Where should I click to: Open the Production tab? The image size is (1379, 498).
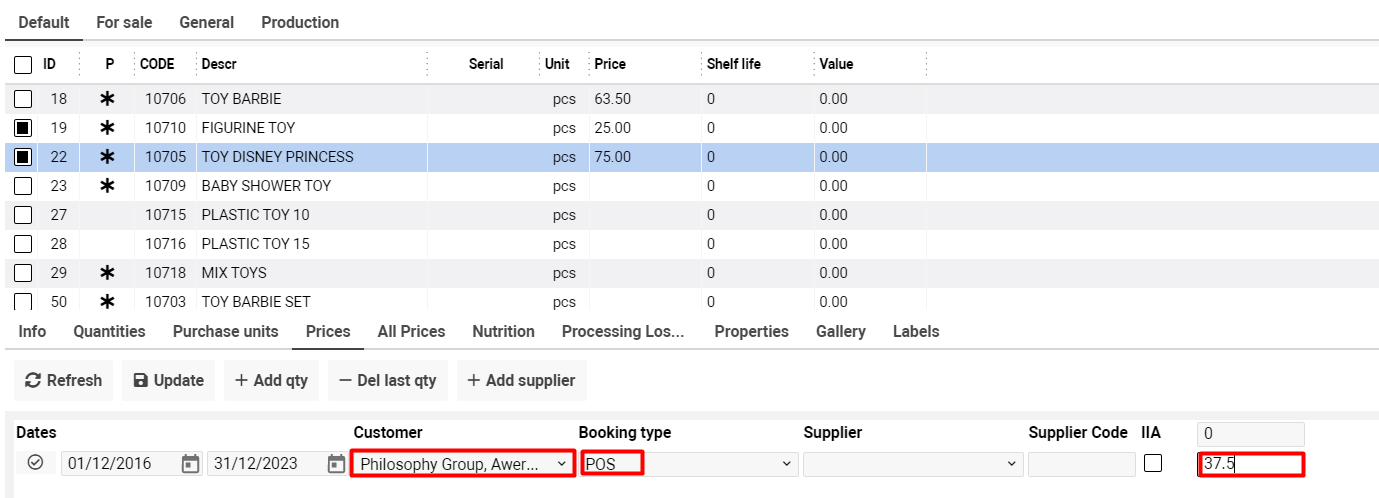300,22
